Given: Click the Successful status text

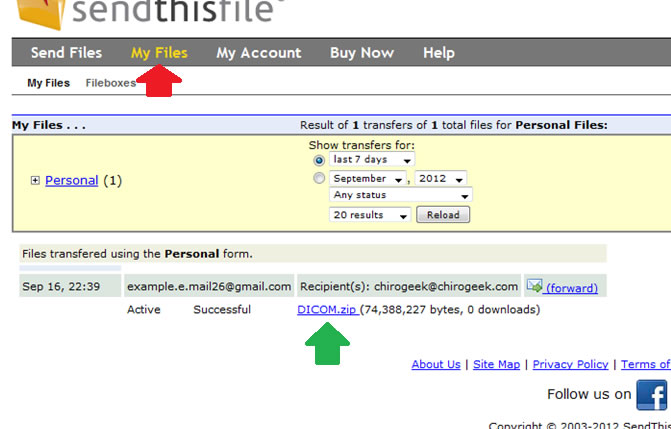Looking at the screenshot, I should coord(222,310).
